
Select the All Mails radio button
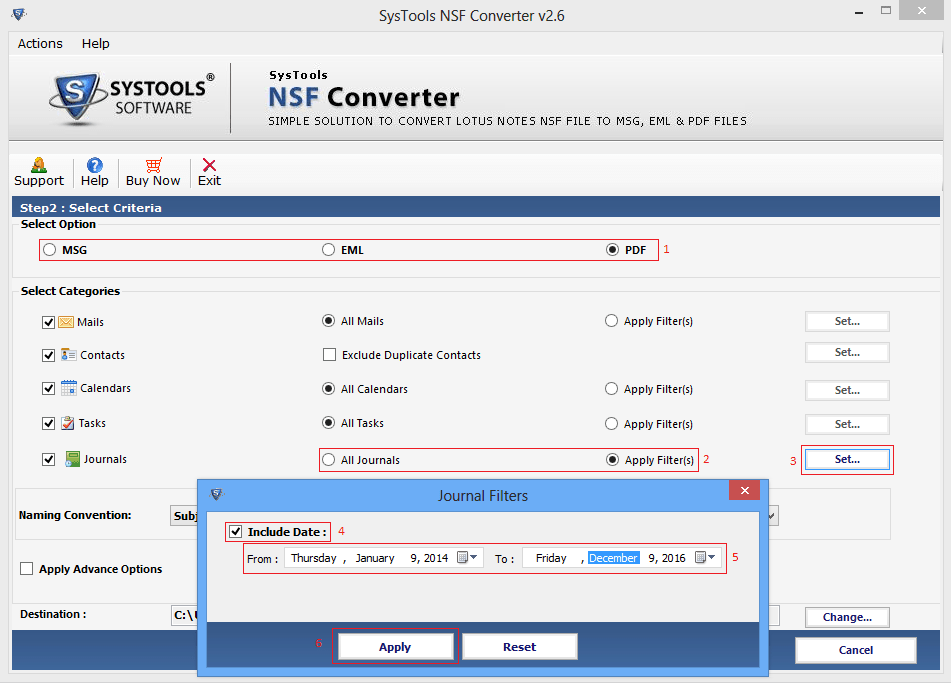coord(328,321)
